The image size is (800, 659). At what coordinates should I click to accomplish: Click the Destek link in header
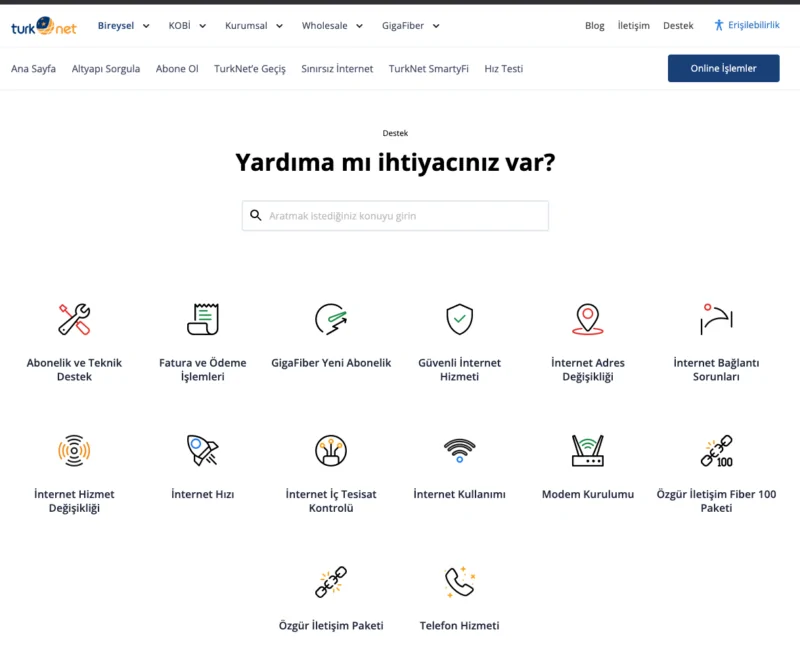point(678,26)
